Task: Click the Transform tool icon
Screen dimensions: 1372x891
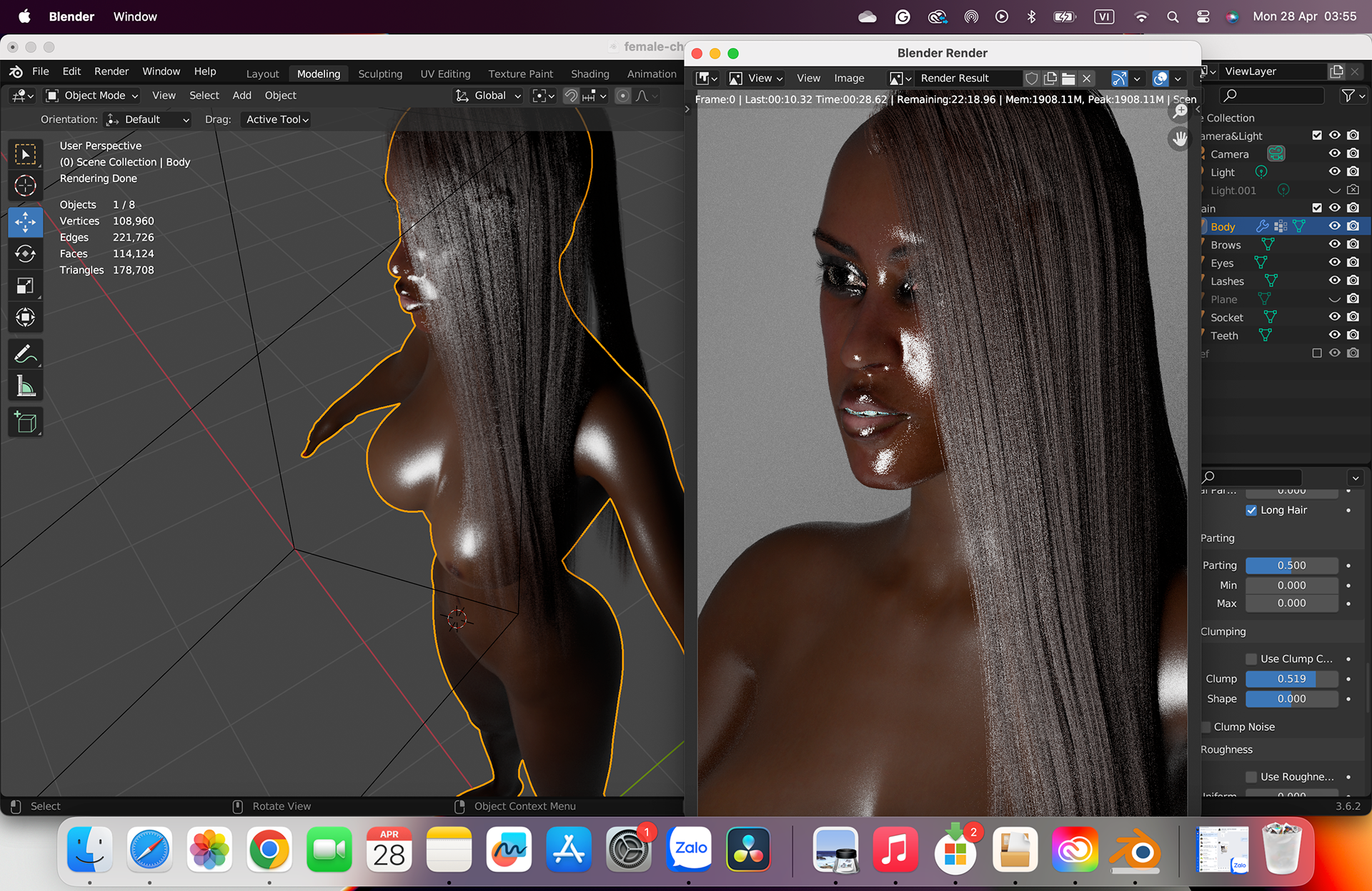Action: tap(26, 317)
